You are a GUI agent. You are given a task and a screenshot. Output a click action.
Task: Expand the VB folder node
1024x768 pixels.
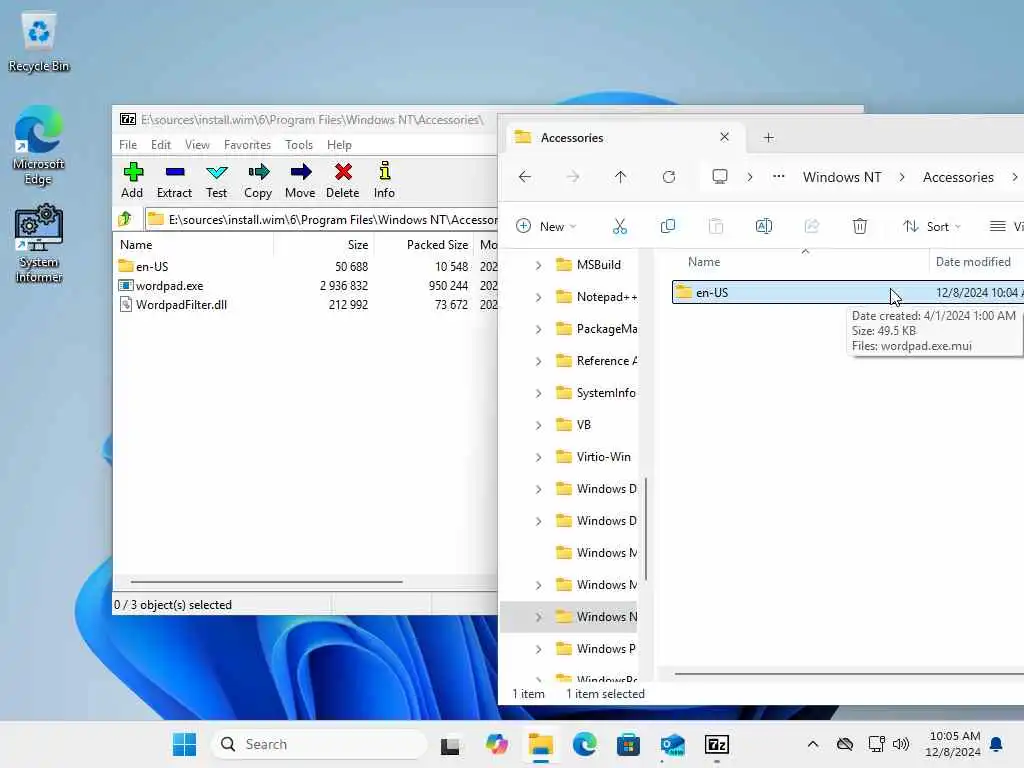538,425
